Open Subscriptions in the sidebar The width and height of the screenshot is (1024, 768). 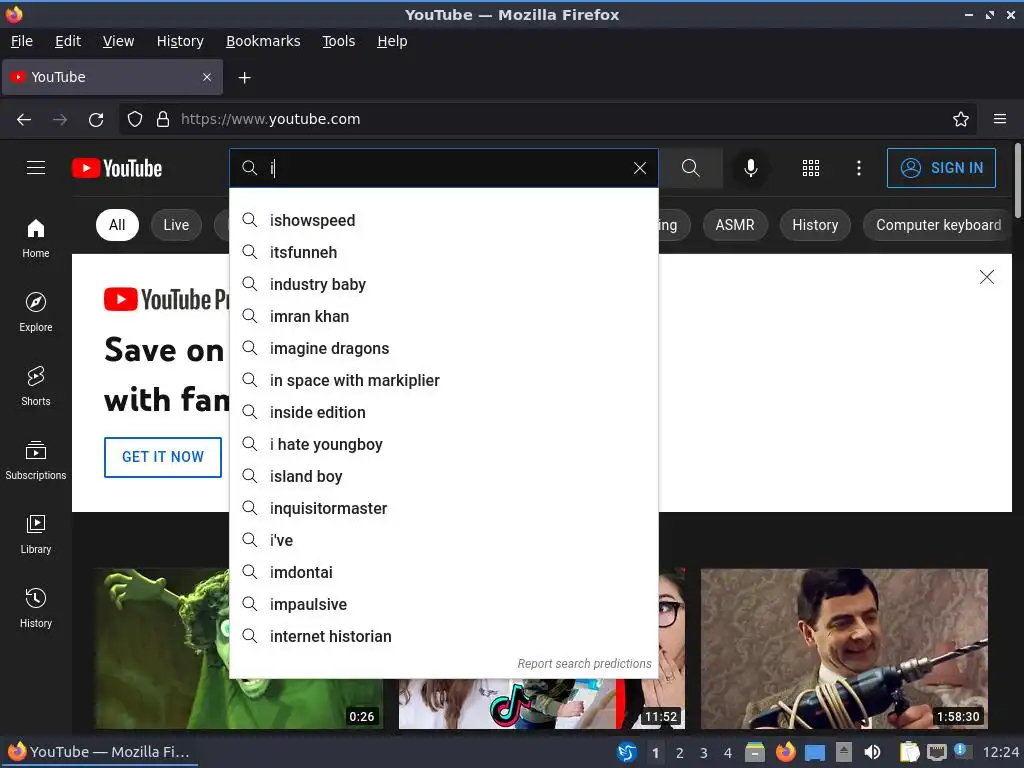click(x=36, y=460)
